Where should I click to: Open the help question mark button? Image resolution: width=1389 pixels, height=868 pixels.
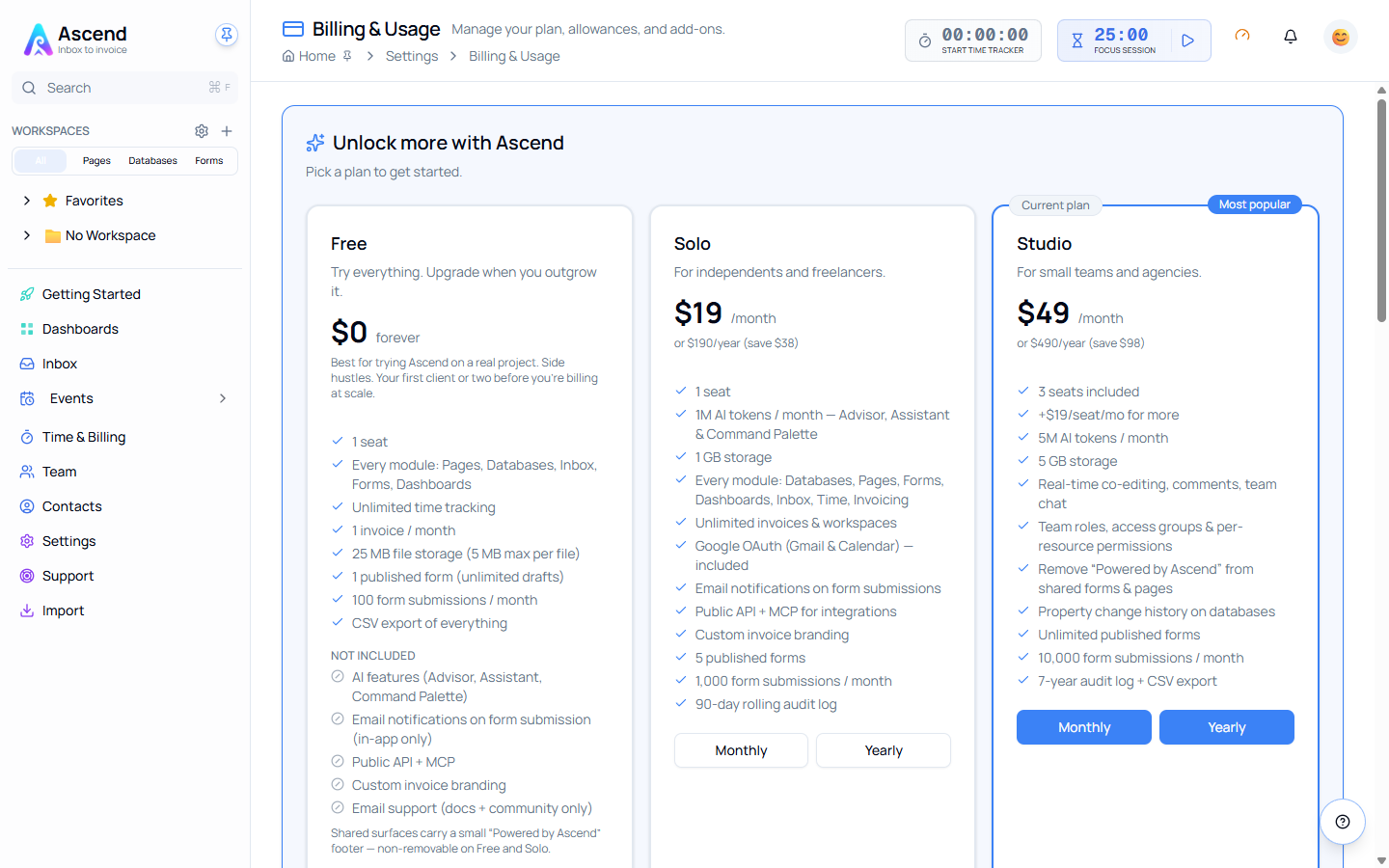pos(1343,822)
